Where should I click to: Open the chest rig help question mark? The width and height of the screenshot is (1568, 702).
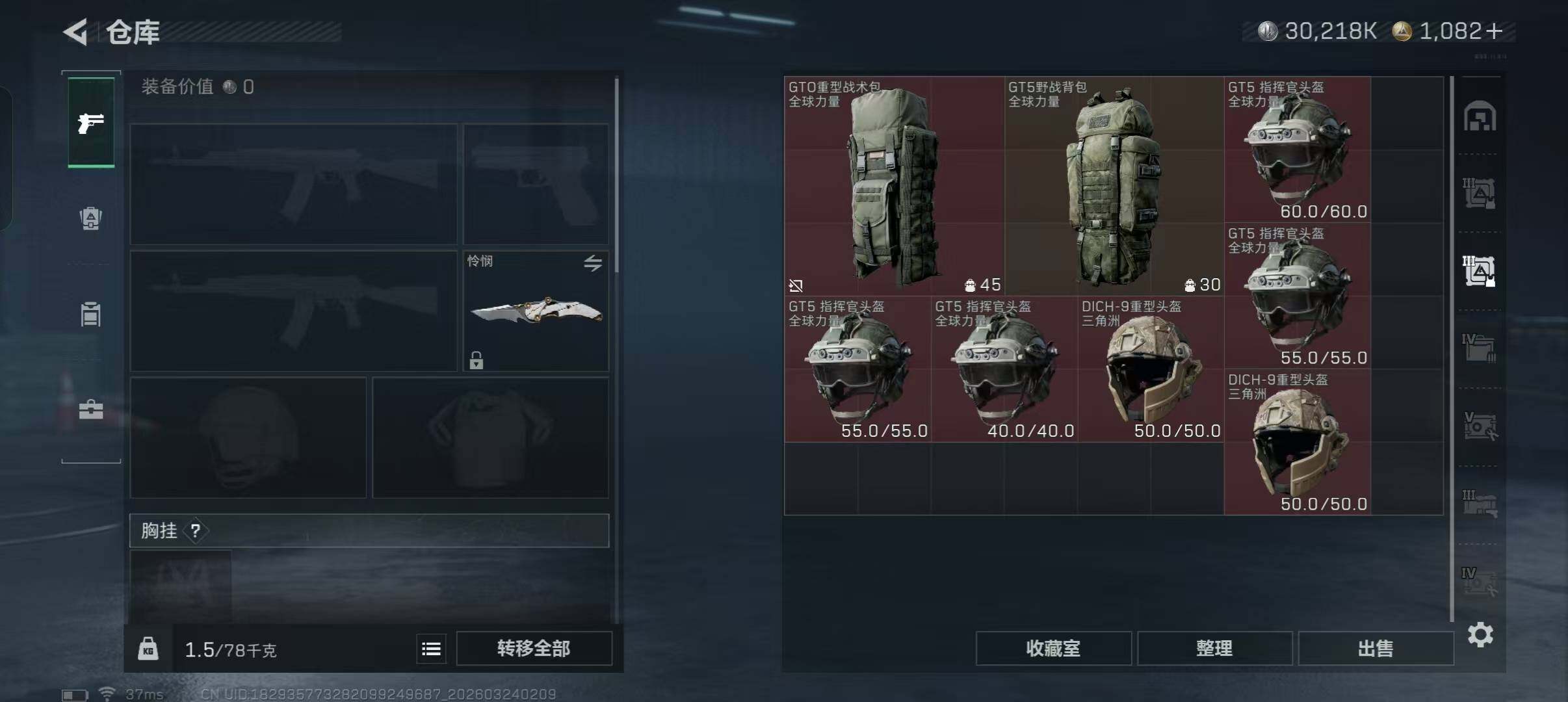[195, 530]
